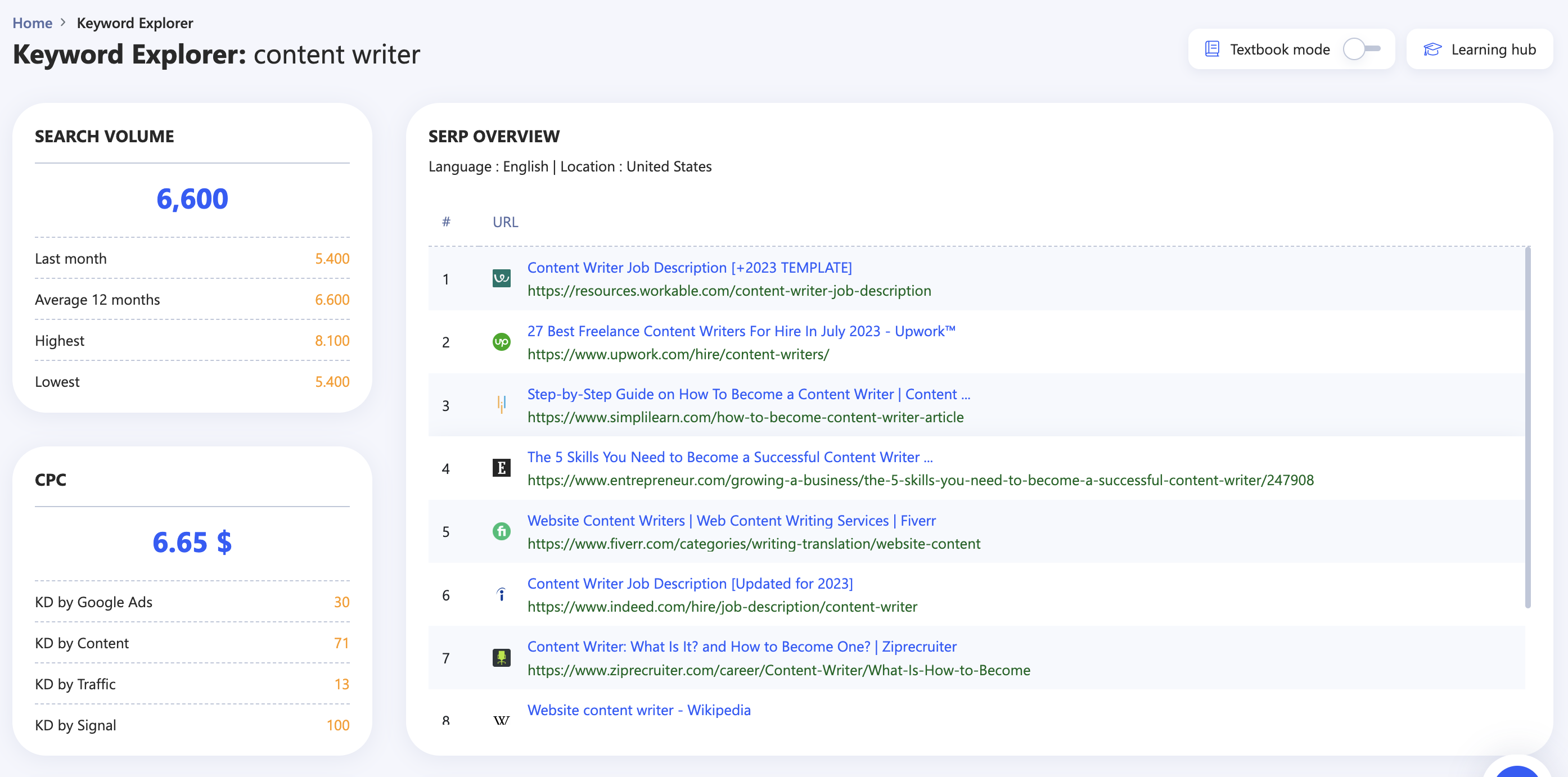Click the 'URL' column header

click(504, 222)
